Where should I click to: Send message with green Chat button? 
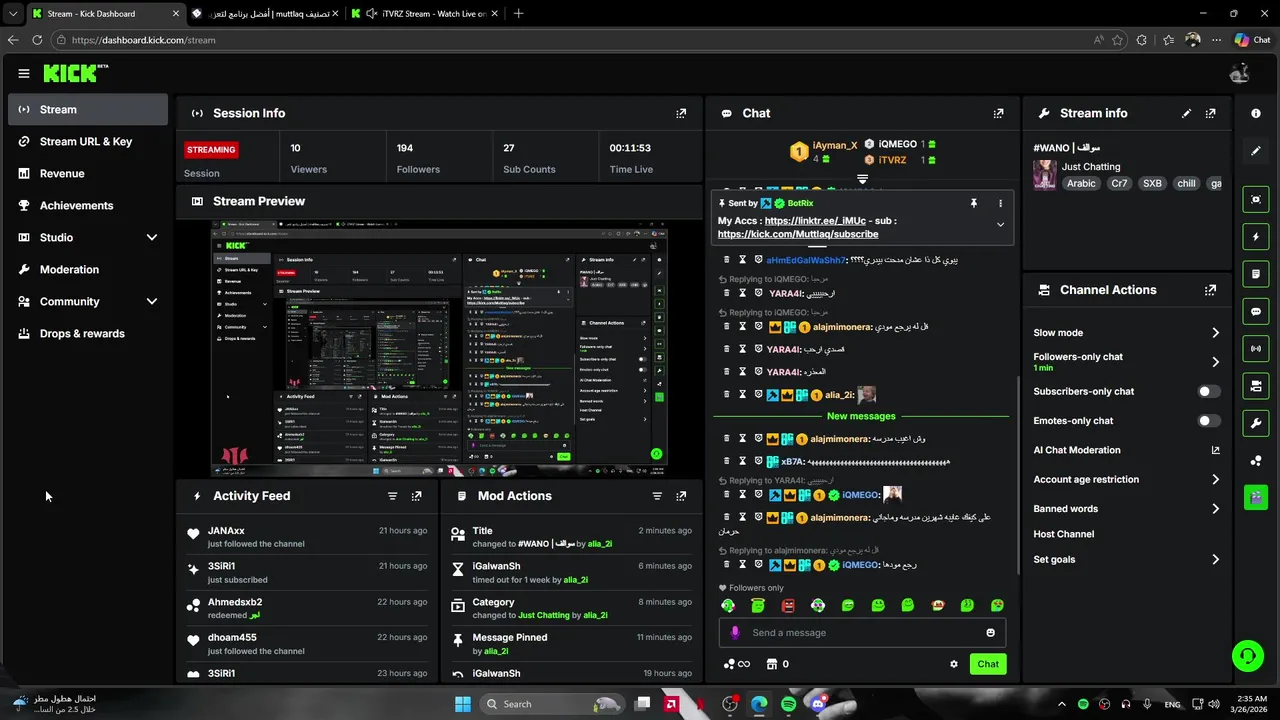click(988, 664)
